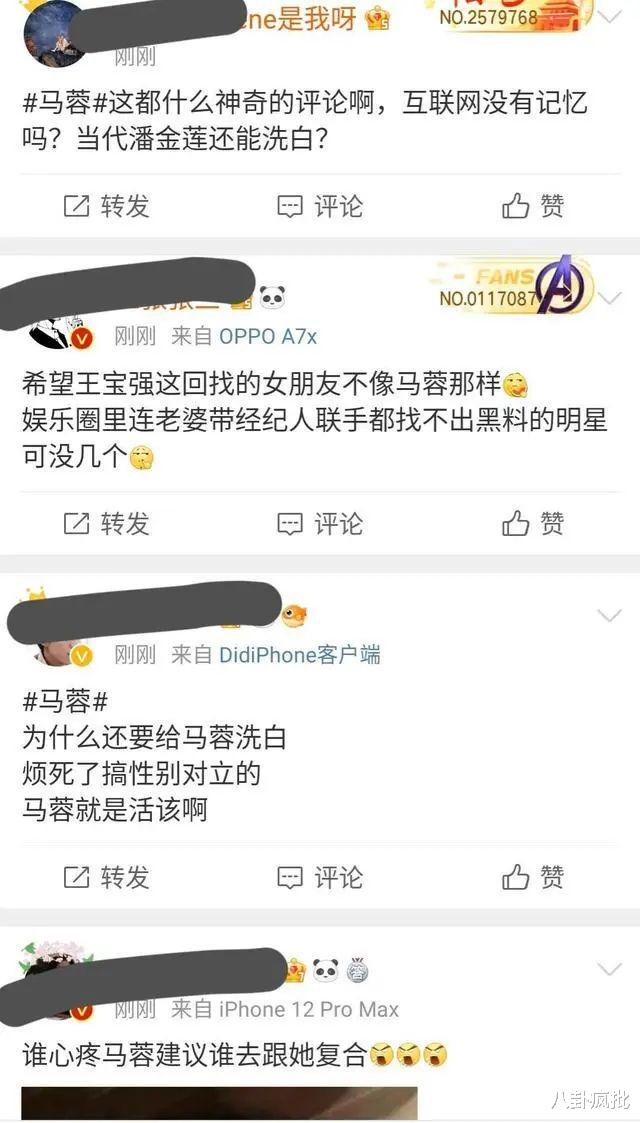Open #马蓉# topic link in third post
Viewport: 640px width, 1123px height.
65,701
